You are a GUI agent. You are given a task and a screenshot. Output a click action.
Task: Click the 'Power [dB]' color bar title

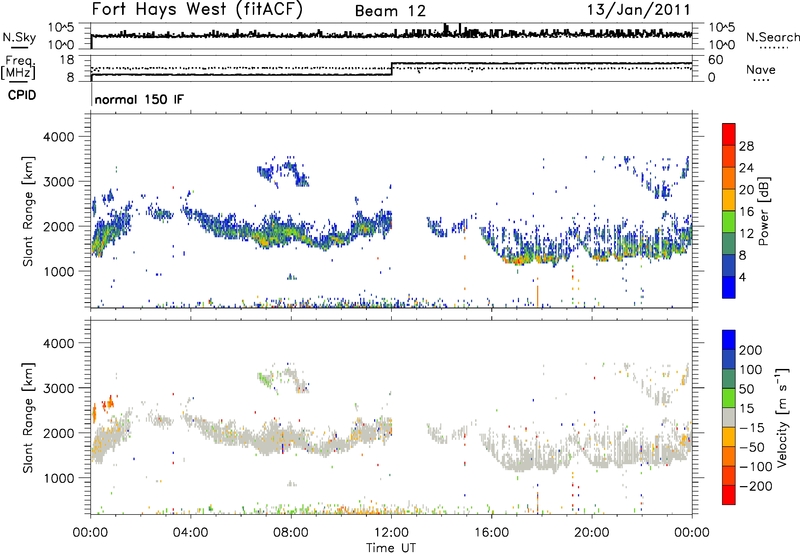pyautogui.click(x=763, y=212)
